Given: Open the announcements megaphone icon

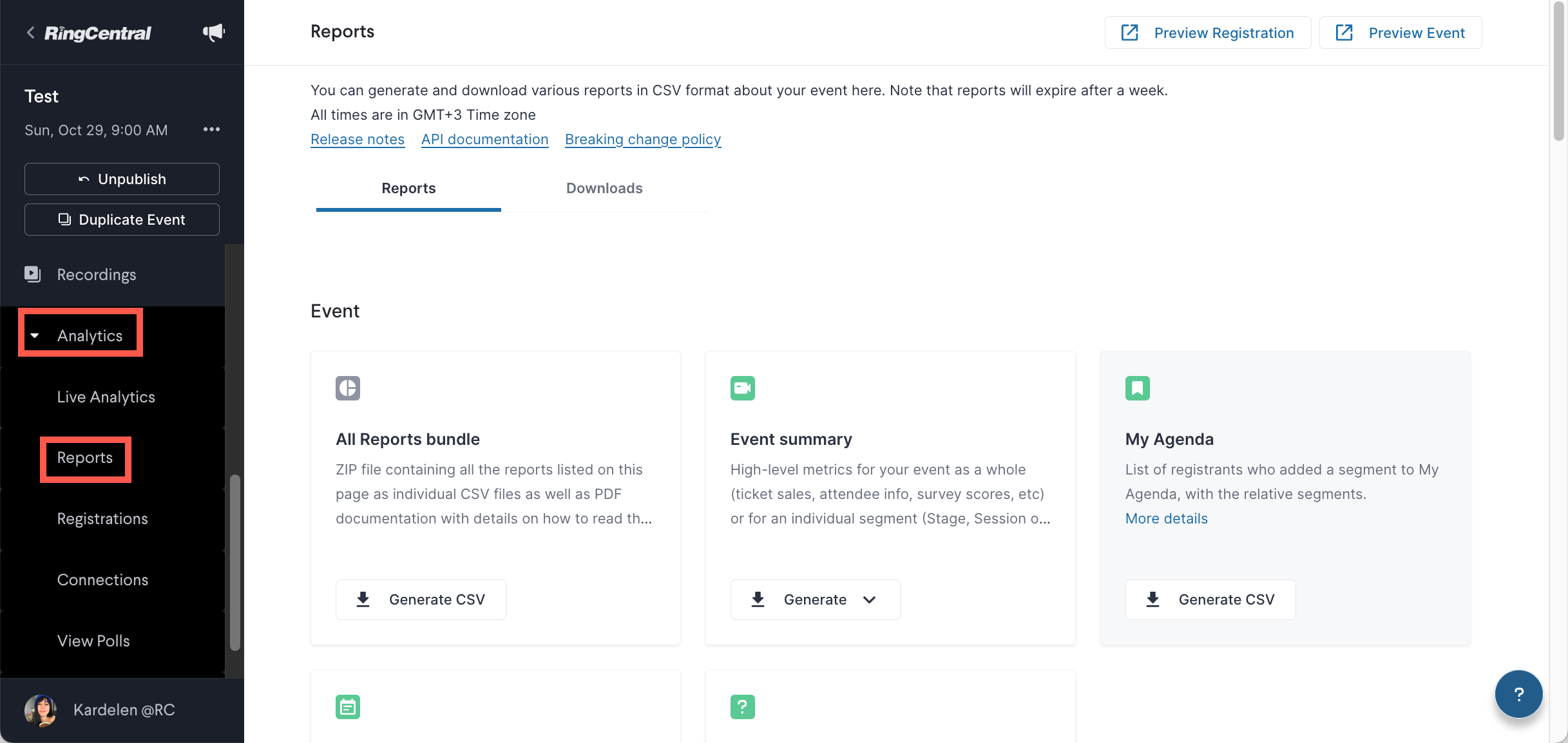Looking at the screenshot, I should point(213,32).
